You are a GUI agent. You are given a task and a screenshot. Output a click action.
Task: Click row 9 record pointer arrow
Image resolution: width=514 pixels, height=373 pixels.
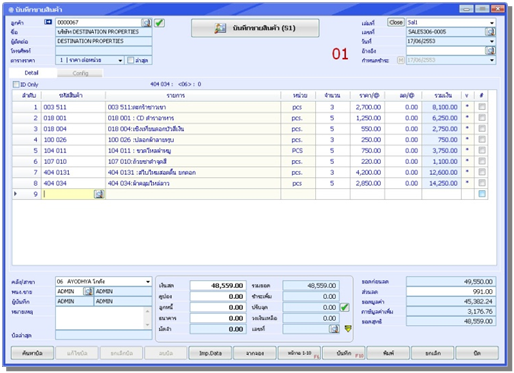point(15,194)
